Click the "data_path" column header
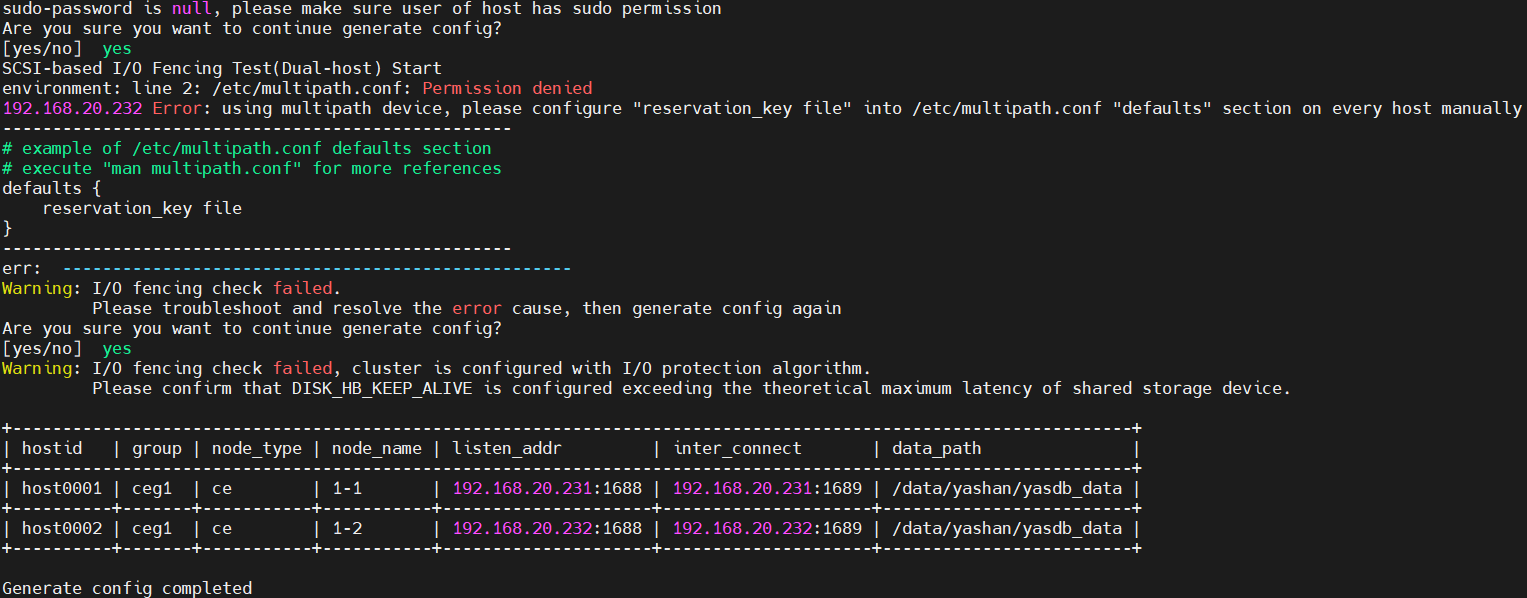1527x598 pixels. [x=936, y=448]
